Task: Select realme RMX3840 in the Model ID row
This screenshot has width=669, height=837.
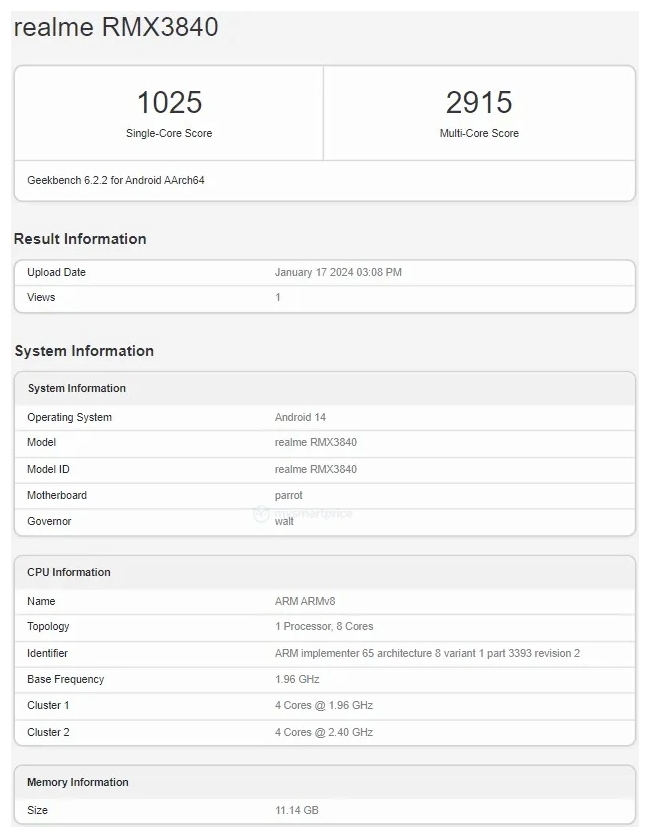Action: (316, 469)
